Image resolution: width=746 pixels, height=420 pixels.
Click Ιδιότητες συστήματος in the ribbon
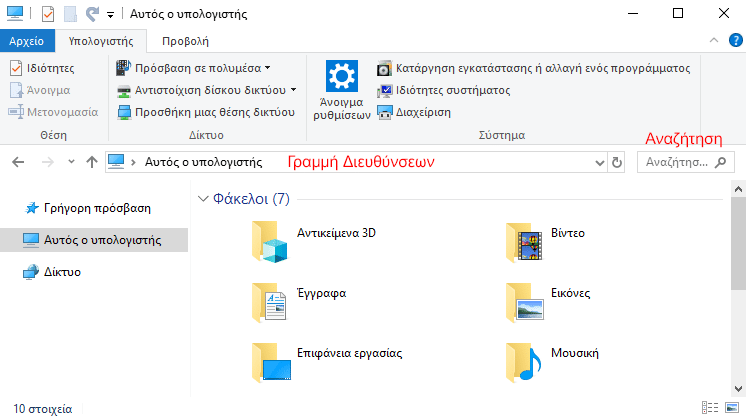point(443,90)
